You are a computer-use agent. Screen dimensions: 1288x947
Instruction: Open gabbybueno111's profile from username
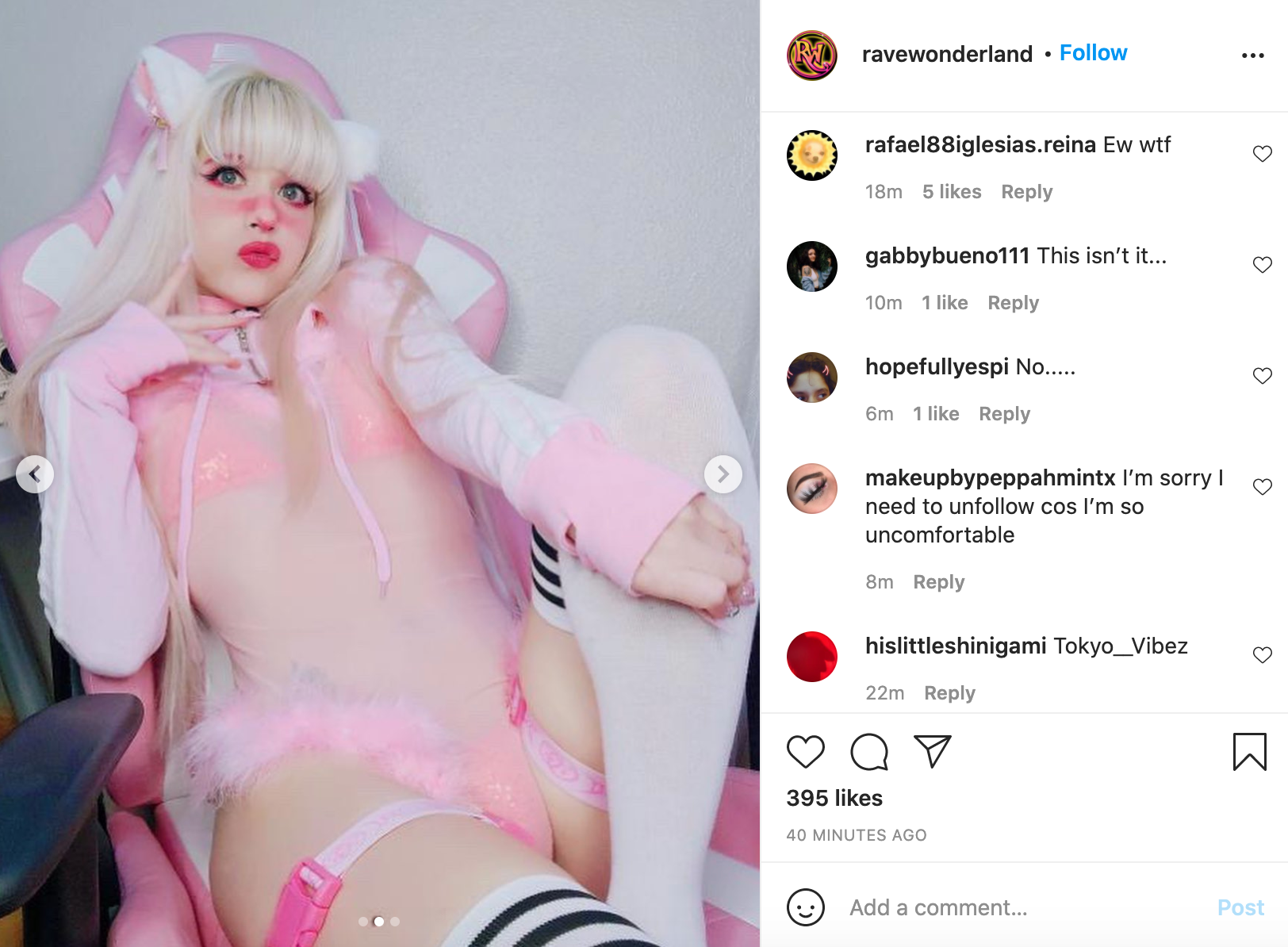pyautogui.click(x=947, y=255)
